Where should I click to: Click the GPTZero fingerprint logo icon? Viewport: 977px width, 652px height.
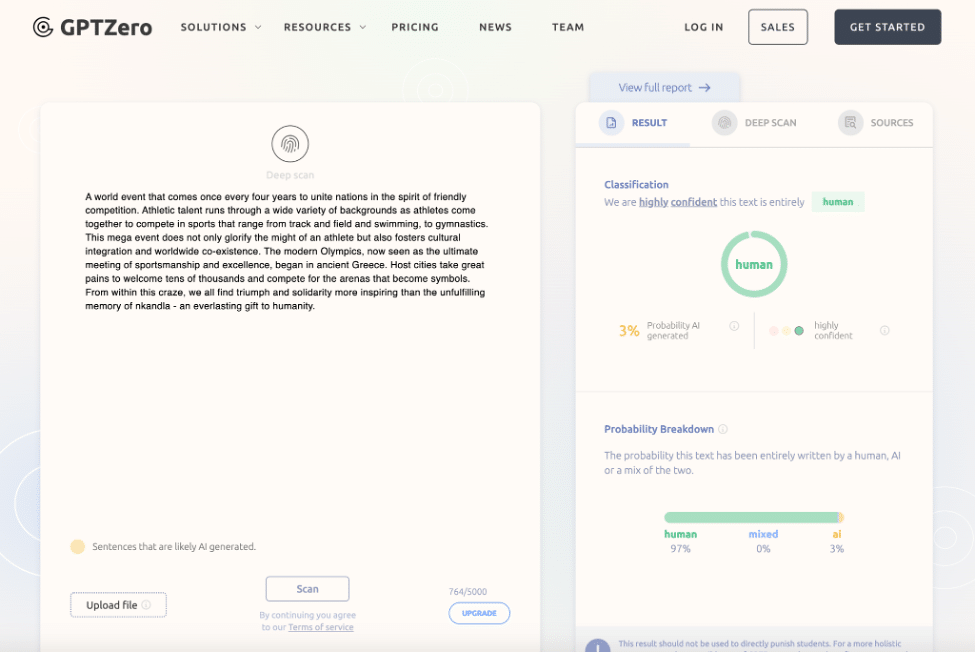42,27
